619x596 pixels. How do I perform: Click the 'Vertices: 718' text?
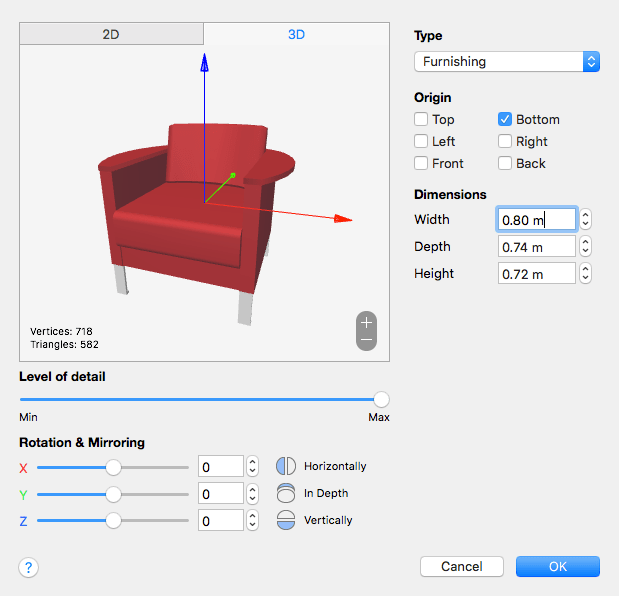(x=61, y=331)
